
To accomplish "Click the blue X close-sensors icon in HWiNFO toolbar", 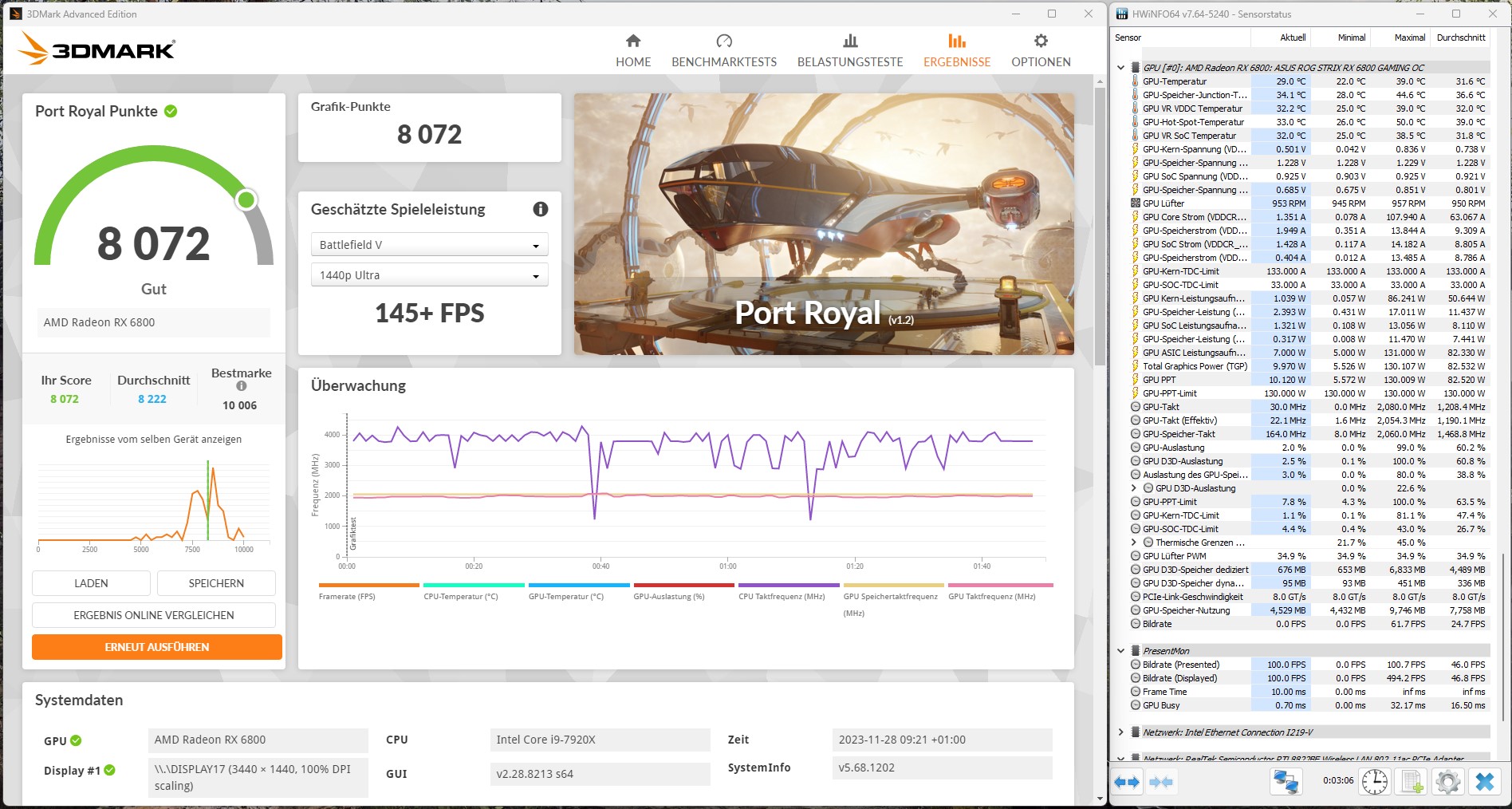I will click(x=1485, y=782).
